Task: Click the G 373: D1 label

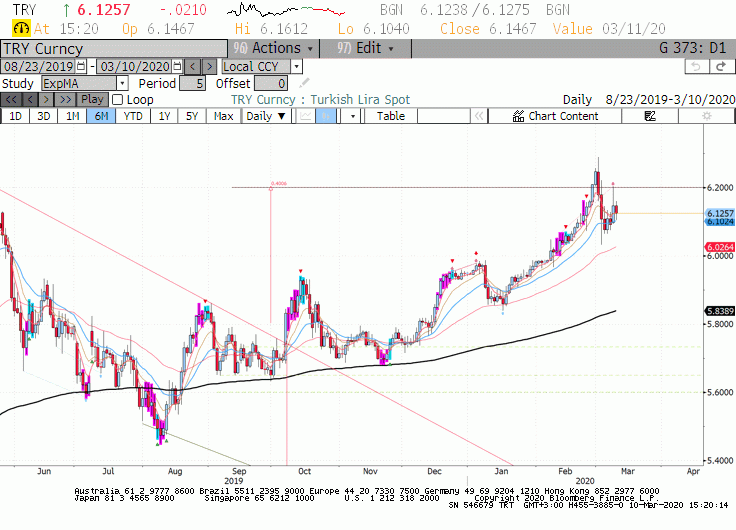Action: pos(693,48)
